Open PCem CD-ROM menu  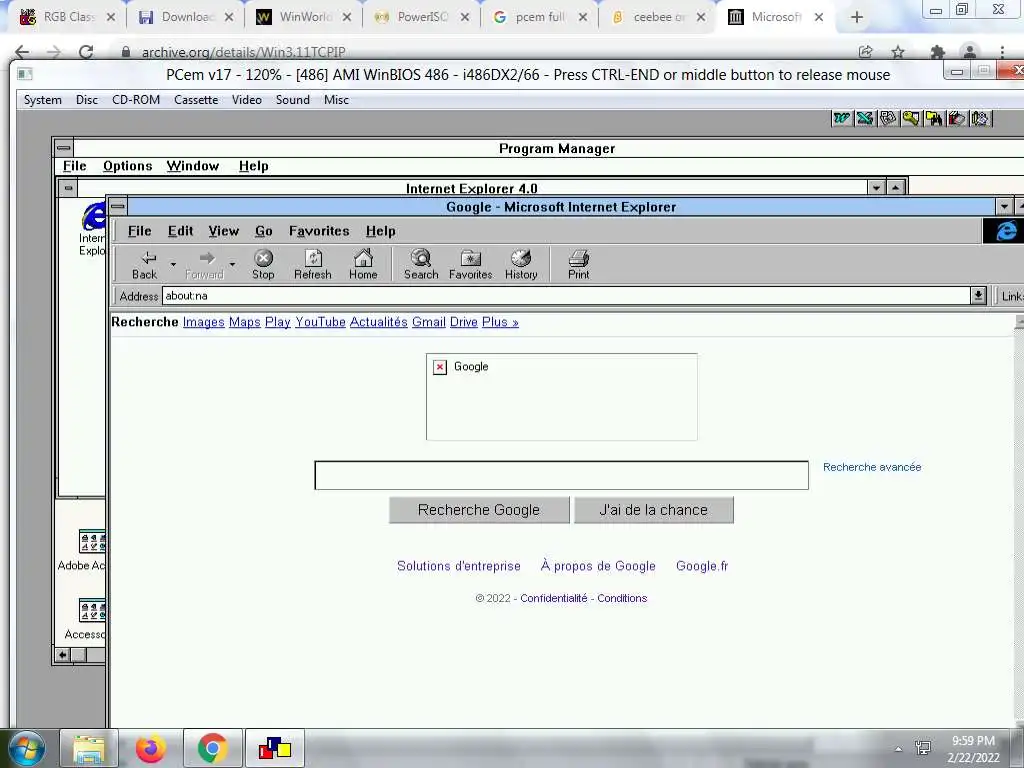click(136, 100)
